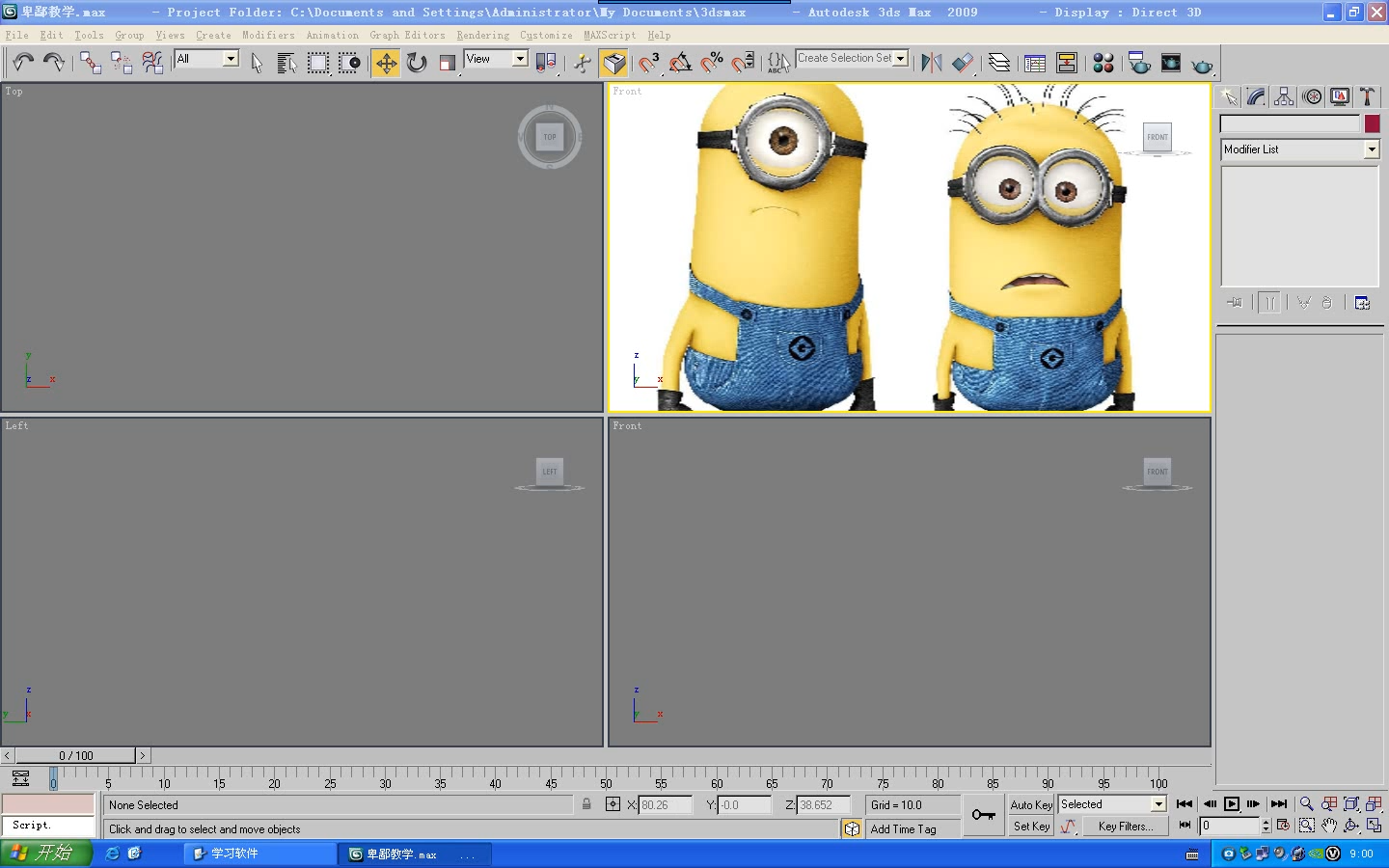Toggle Window/Crossing selection mode

pos(349,63)
